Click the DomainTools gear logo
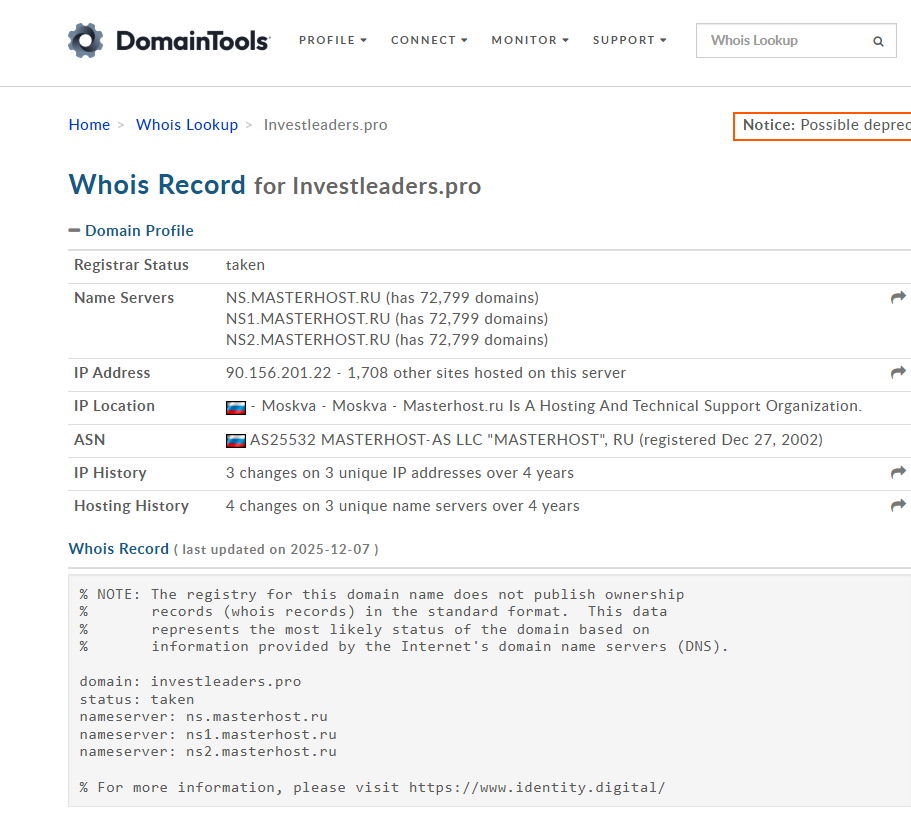Image resolution: width=911 pixels, height=827 pixels. [86, 40]
